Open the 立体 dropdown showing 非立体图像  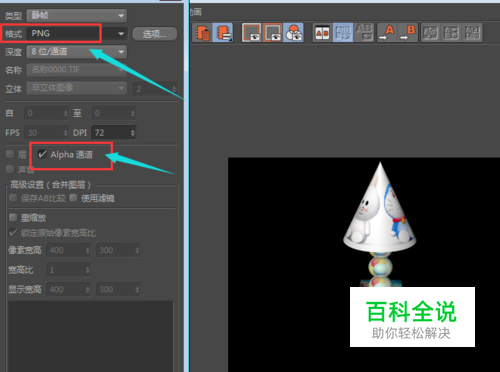[x=77, y=88]
